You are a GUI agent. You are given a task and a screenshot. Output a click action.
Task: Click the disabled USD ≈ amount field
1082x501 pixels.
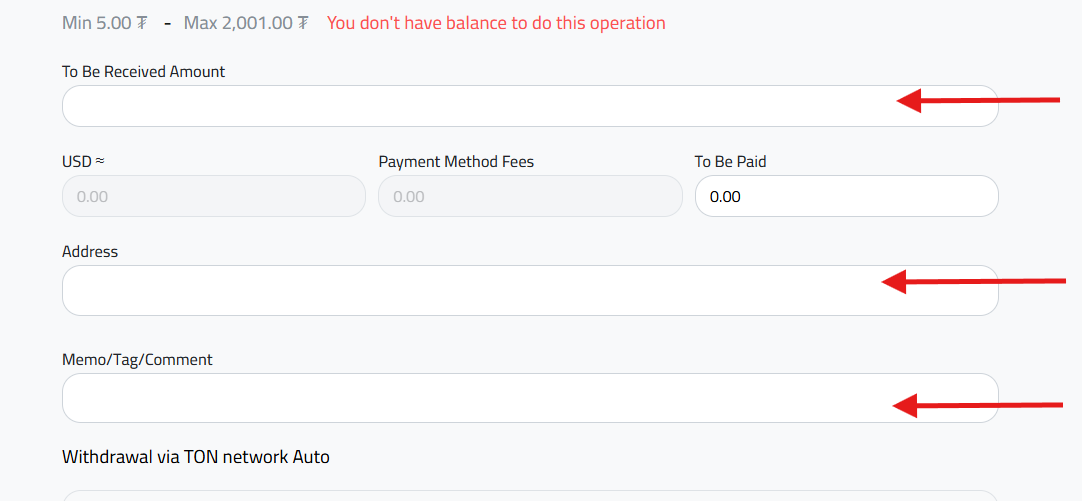point(213,196)
